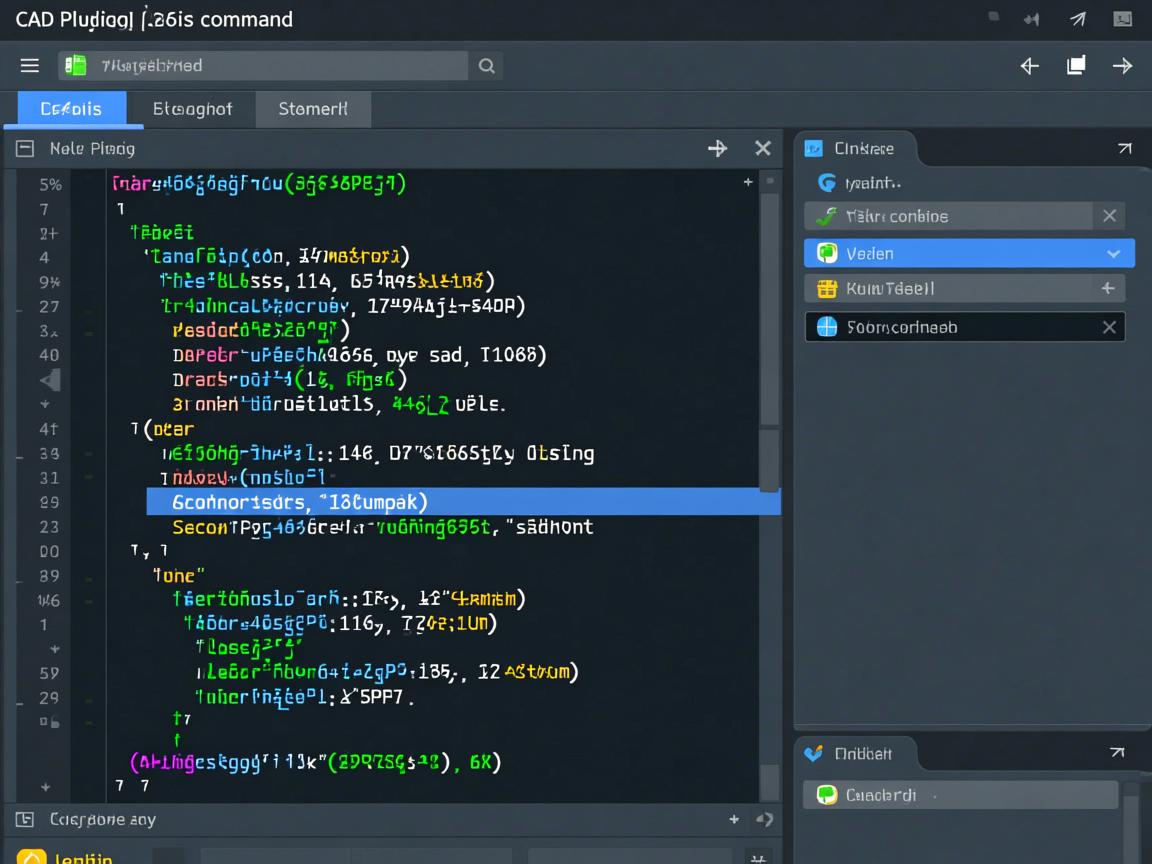Open the Vealen dropdown chevron
The height and width of the screenshot is (864, 1152).
coord(1113,254)
